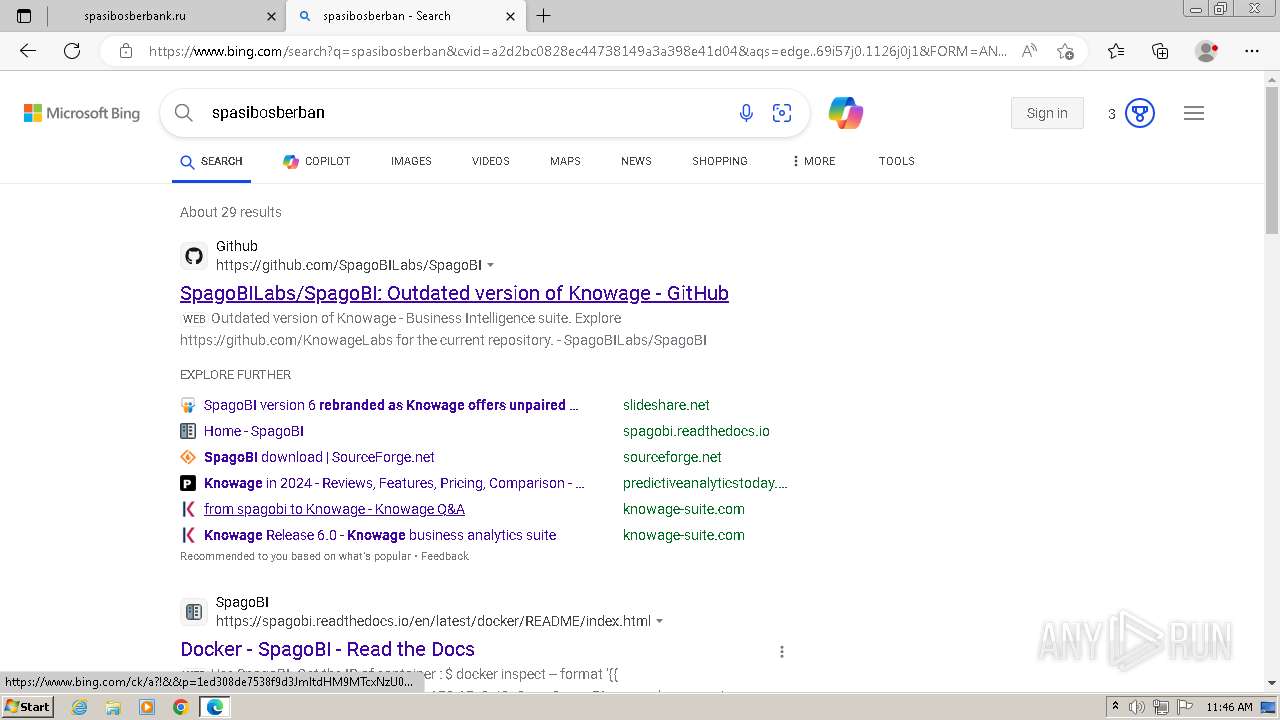Add this page to favorites
The width and height of the screenshot is (1280, 720).
pyautogui.click(x=1065, y=51)
